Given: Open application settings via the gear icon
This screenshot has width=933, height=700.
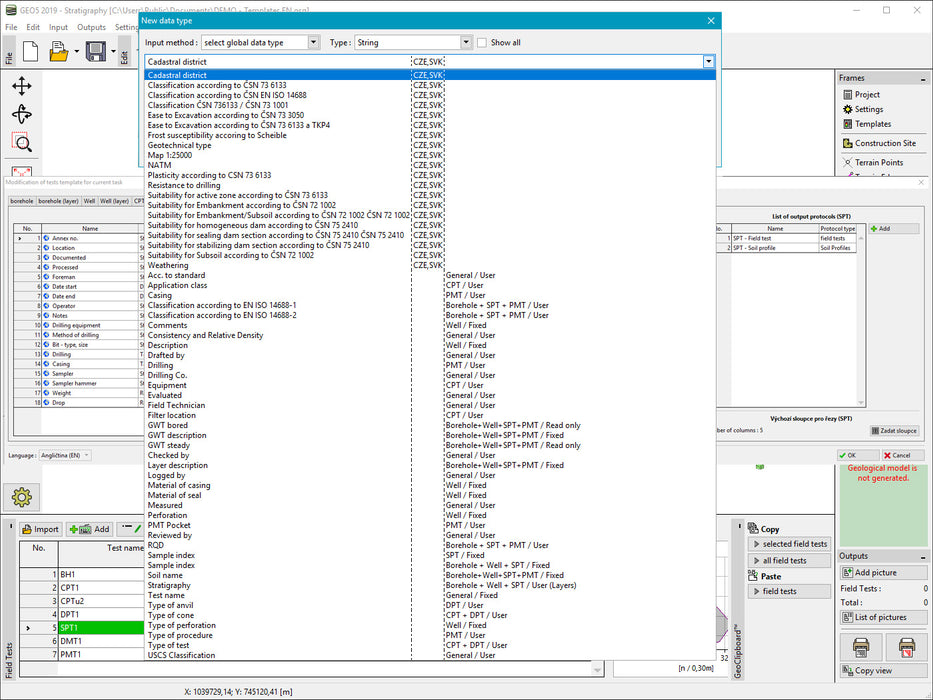Looking at the screenshot, I should pos(22,497).
